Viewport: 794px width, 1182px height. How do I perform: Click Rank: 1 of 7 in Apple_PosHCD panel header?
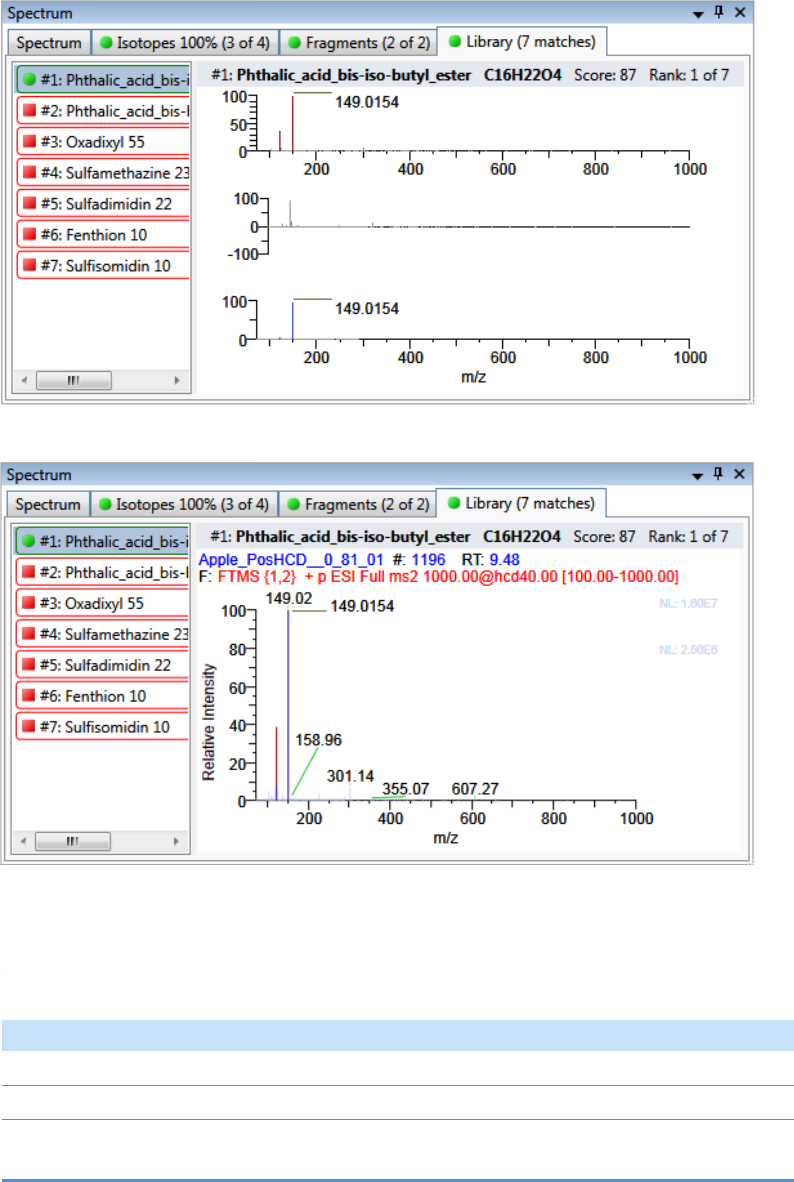pyautogui.click(x=688, y=537)
